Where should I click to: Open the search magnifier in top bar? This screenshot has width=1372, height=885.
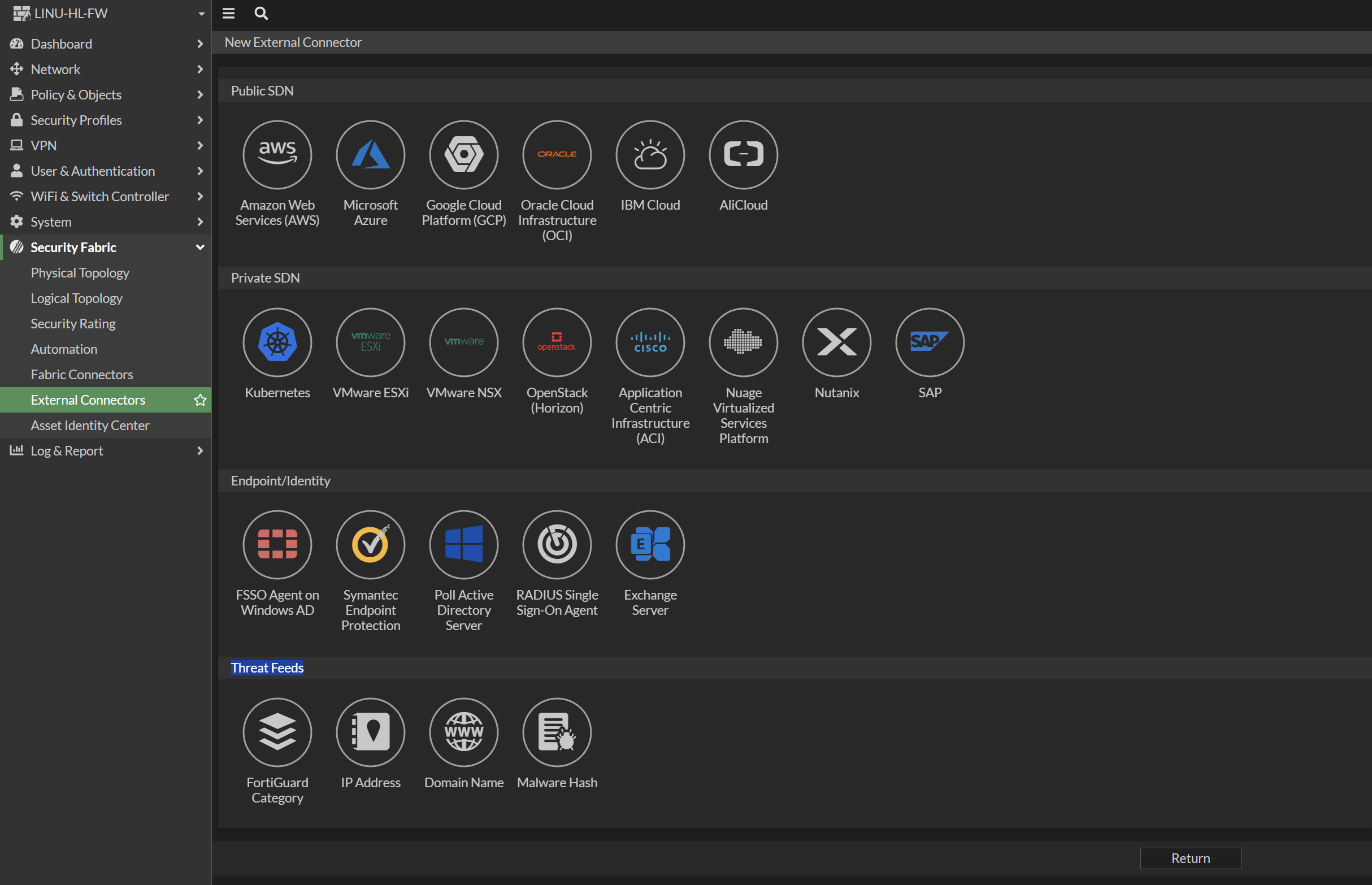261,13
